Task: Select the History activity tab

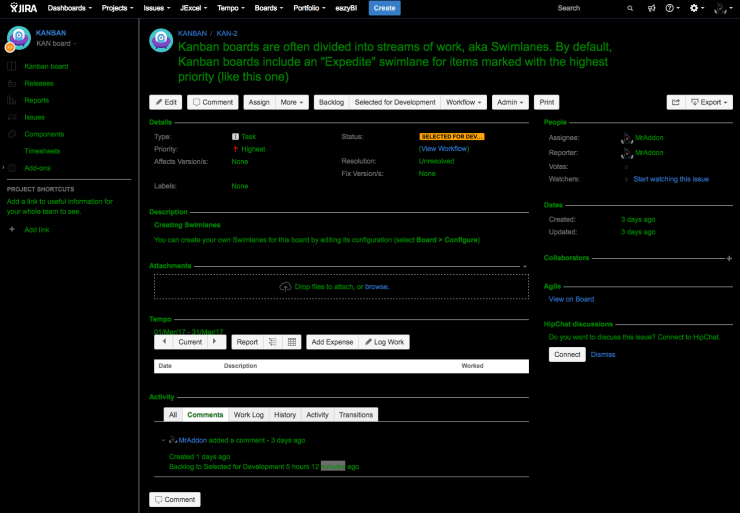Action: click(x=285, y=414)
